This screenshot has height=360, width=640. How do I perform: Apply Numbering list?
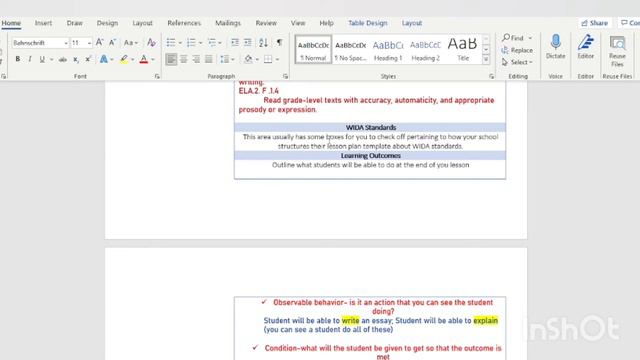point(191,42)
